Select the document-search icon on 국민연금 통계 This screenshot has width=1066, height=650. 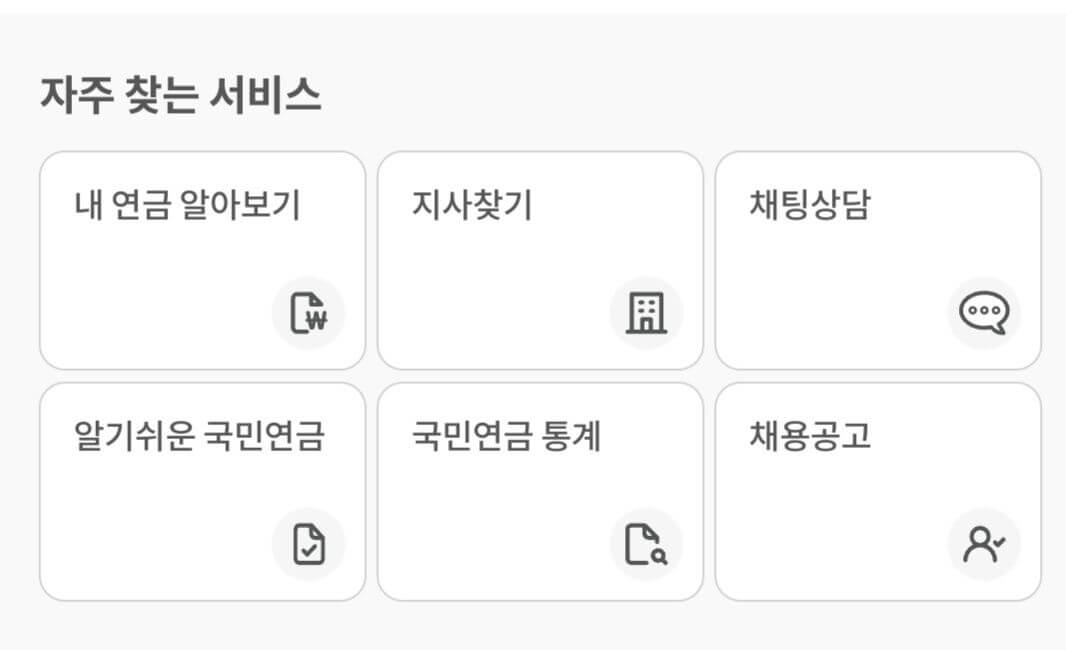click(648, 544)
